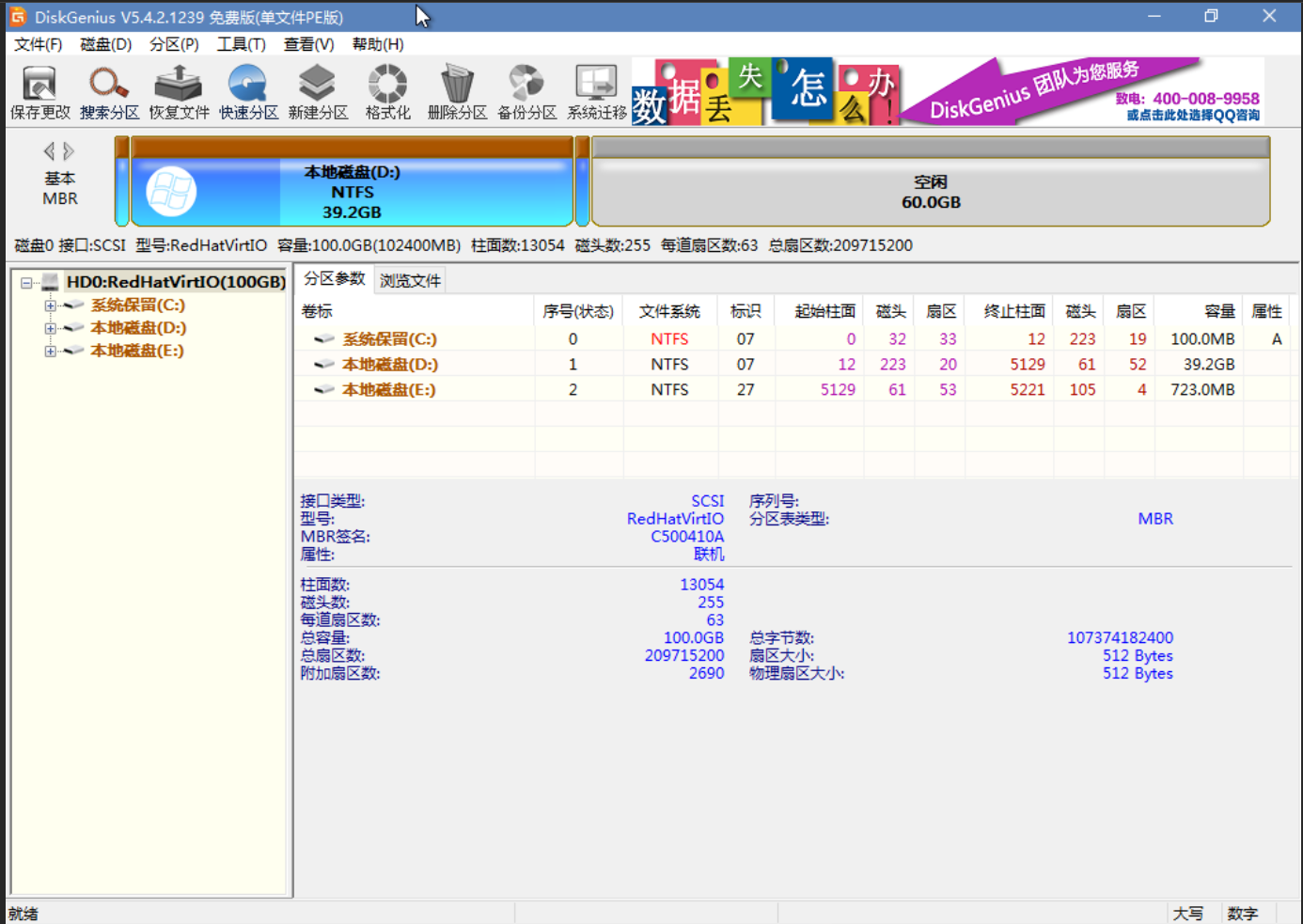The height and width of the screenshot is (924, 1303).
Task: Open the 分区(P) menu
Action: tap(174, 44)
